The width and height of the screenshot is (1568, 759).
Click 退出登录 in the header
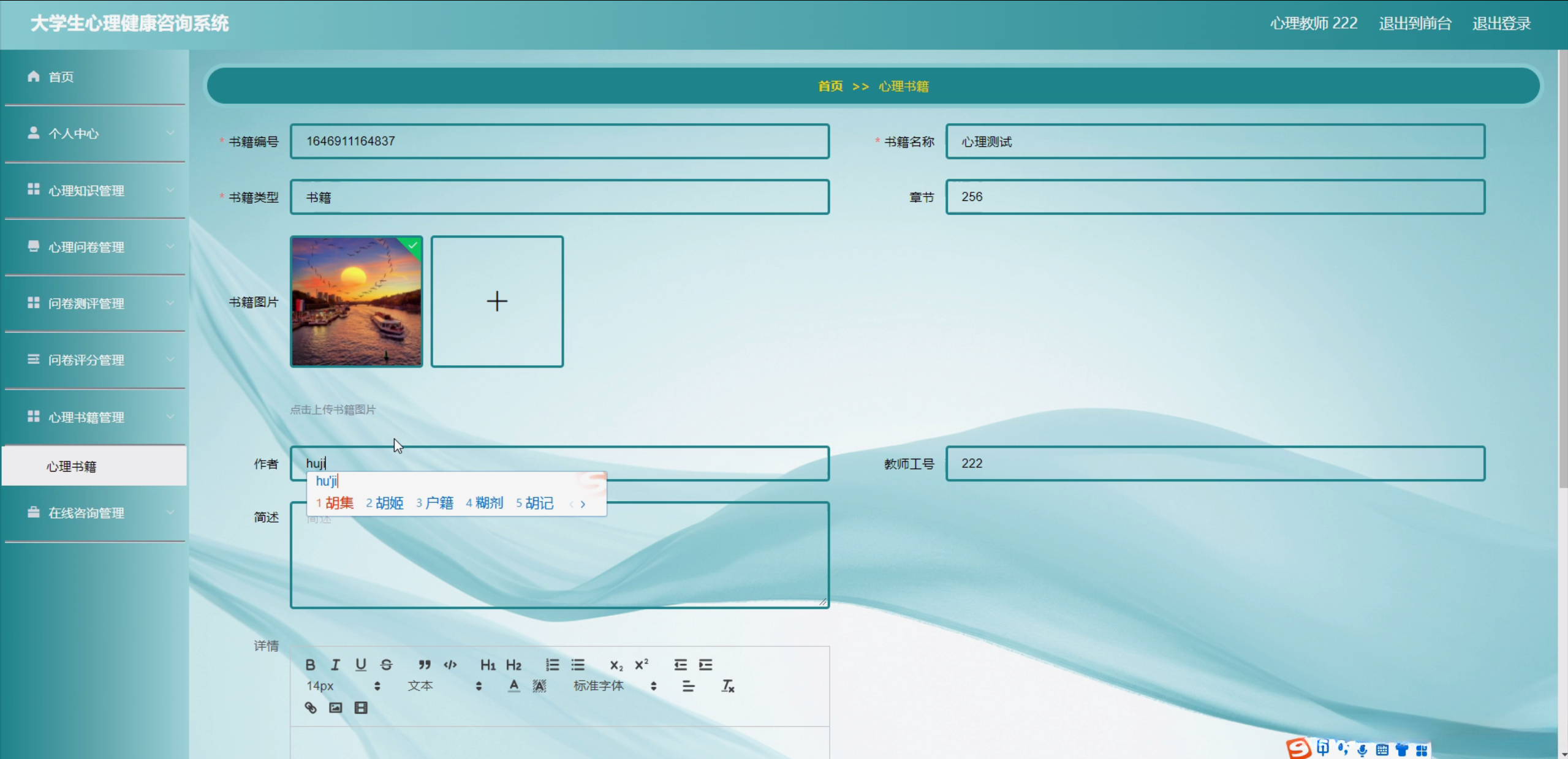click(1501, 23)
